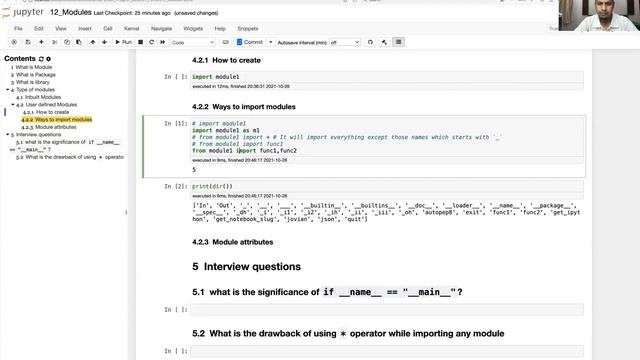Click the Jupyter logo
The image size is (640, 360).
pos(22,12)
